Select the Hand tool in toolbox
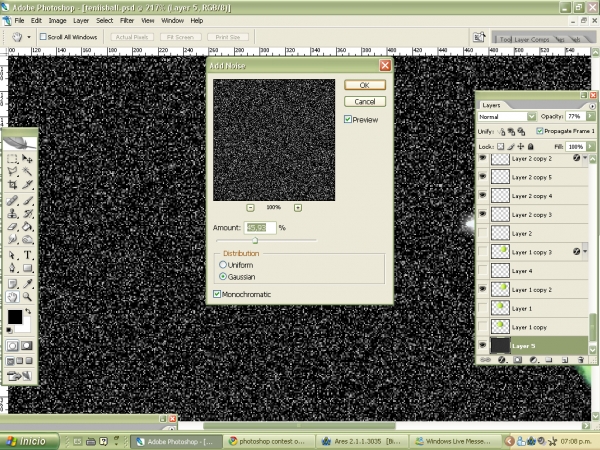 pos(12,297)
